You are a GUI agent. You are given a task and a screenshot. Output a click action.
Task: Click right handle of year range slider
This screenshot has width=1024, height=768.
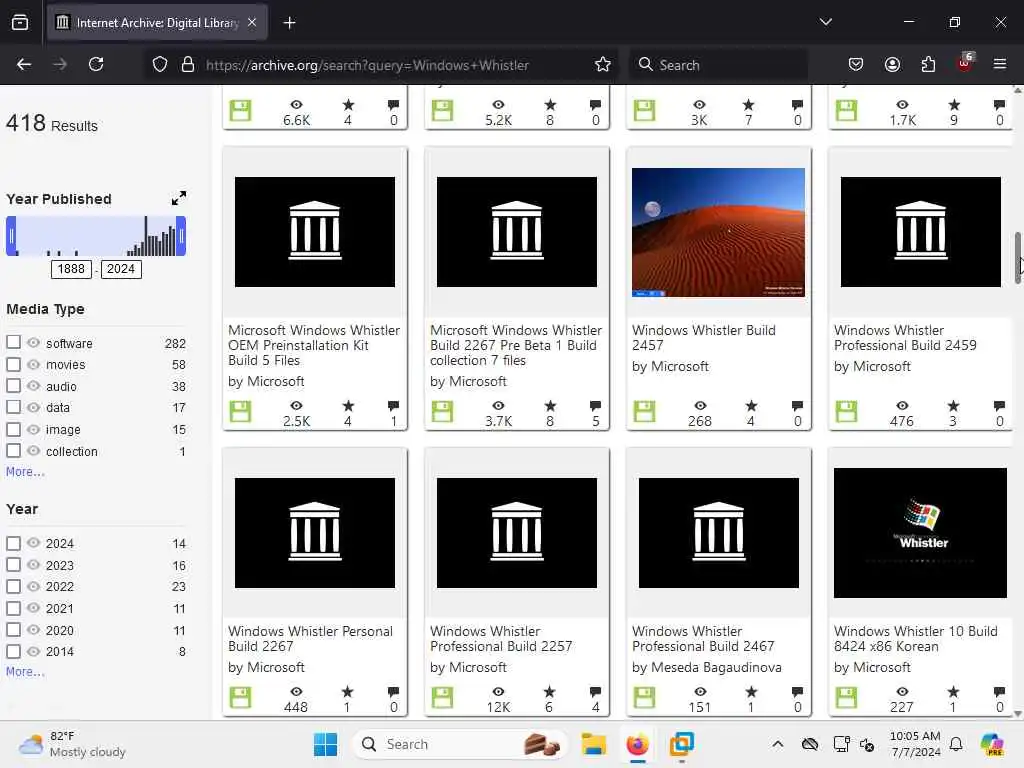click(182, 236)
